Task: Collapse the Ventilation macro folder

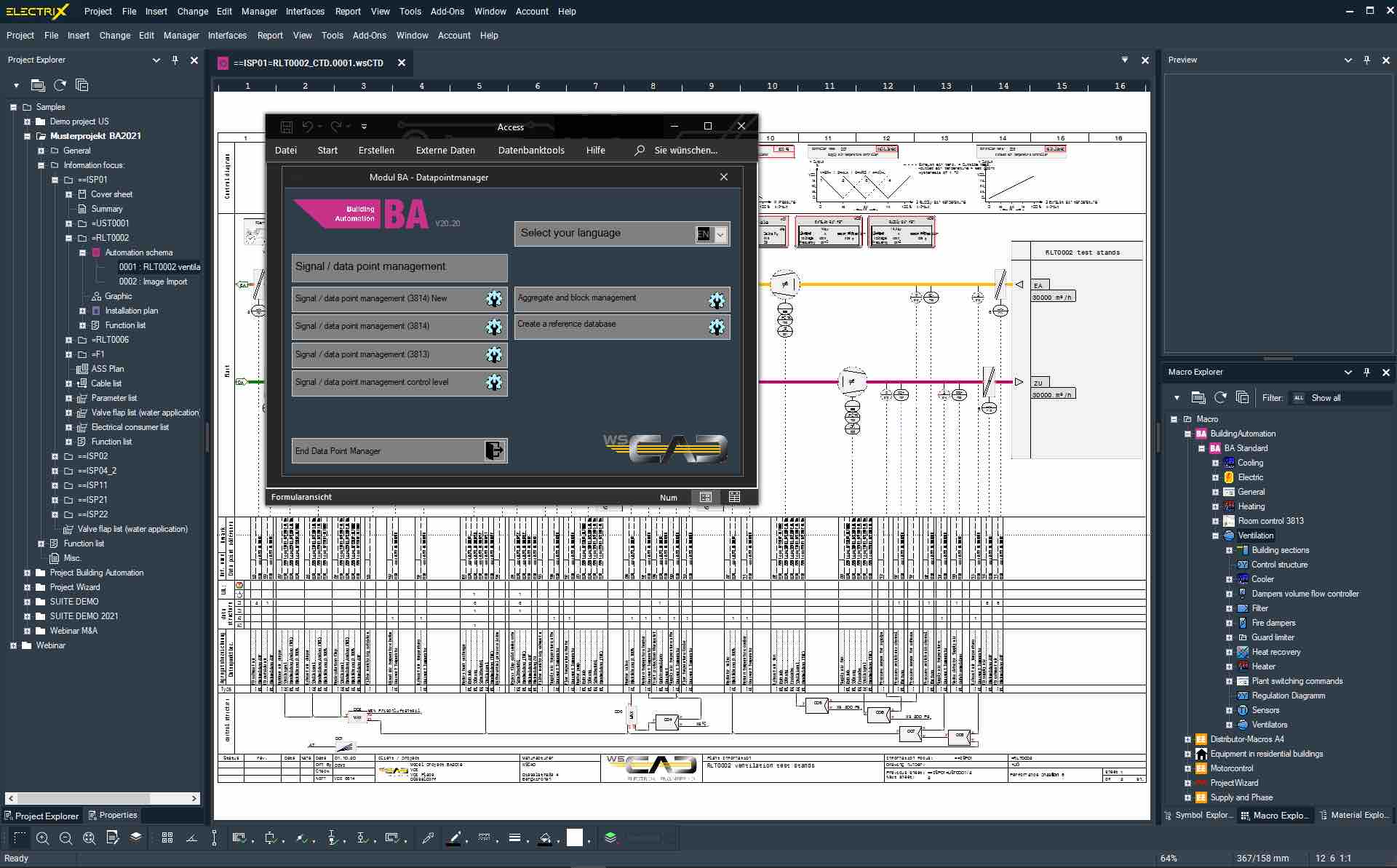Action: 1215,535
